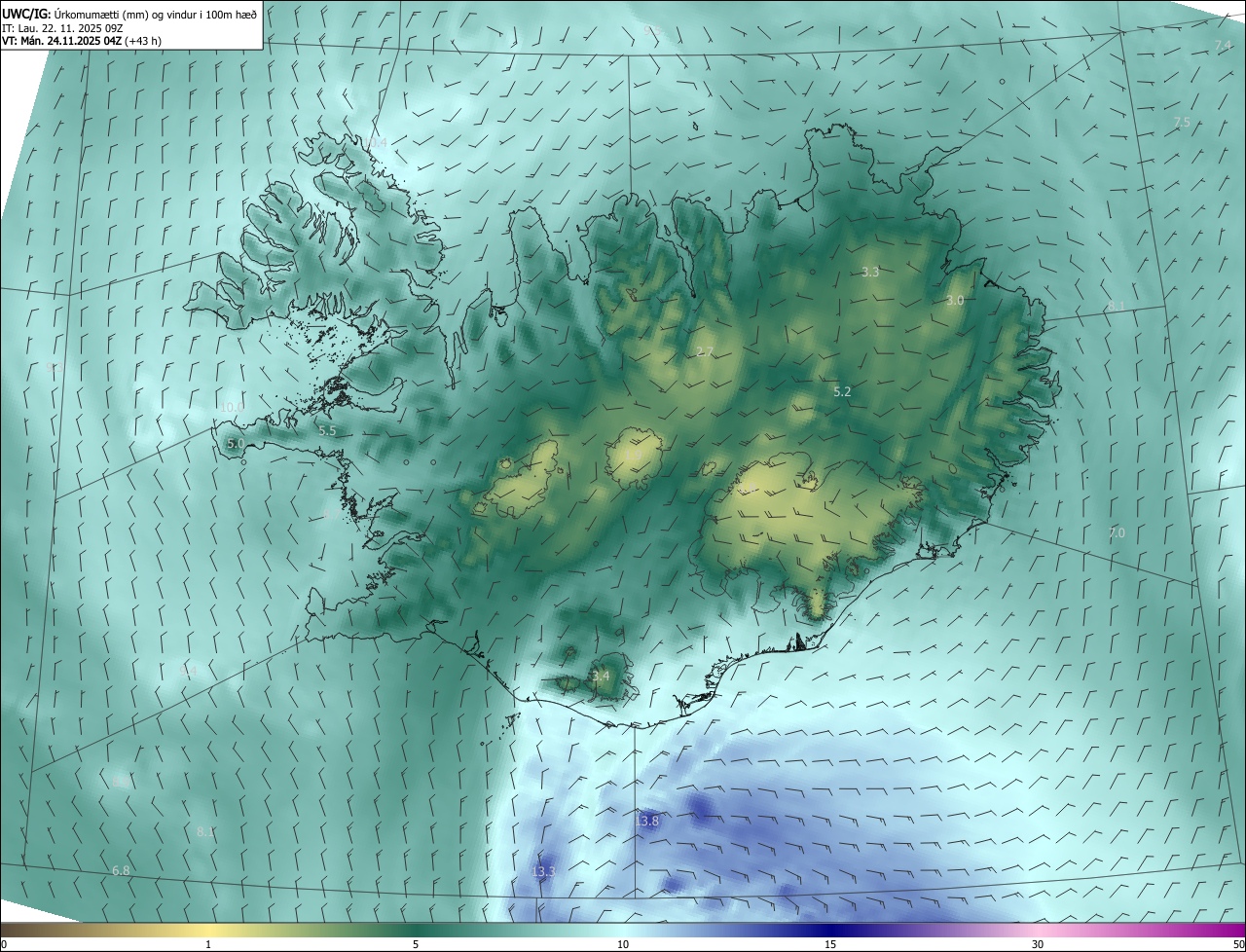Click the 5.2 value label on the map

pyautogui.click(x=842, y=391)
